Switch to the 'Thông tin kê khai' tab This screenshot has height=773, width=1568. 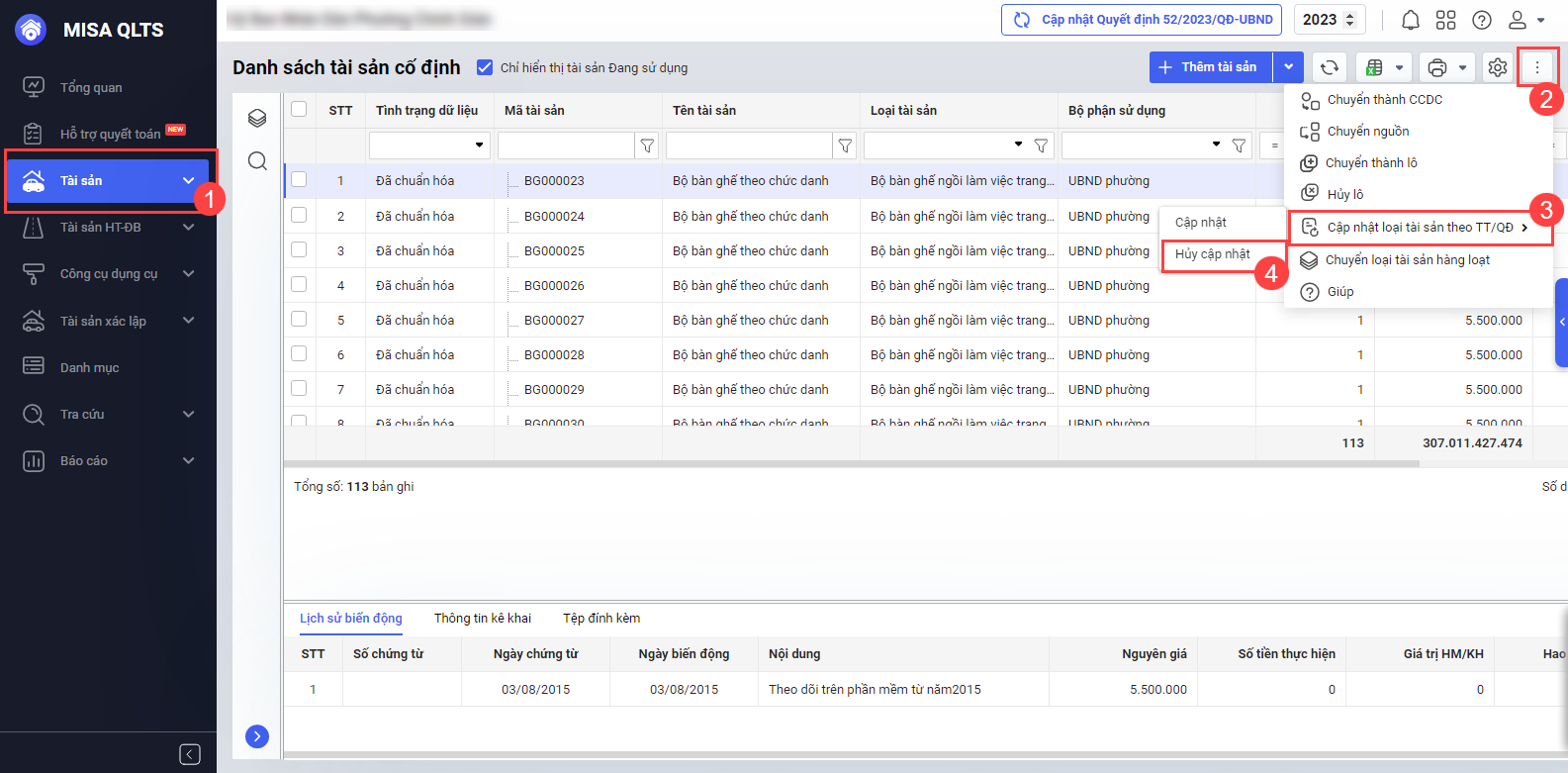(x=482, y=619)
